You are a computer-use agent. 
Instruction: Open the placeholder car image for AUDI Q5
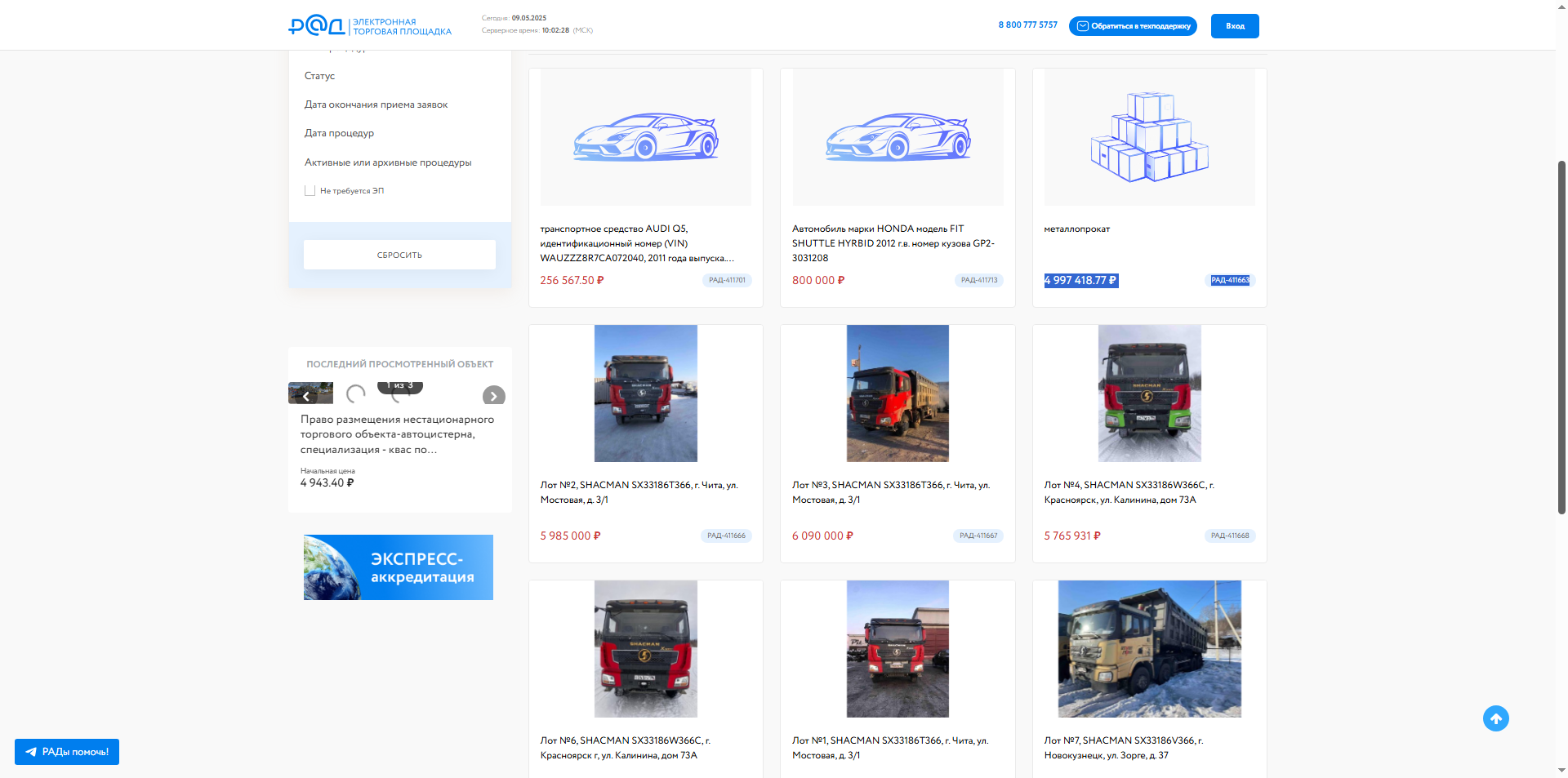coord(645,137)
